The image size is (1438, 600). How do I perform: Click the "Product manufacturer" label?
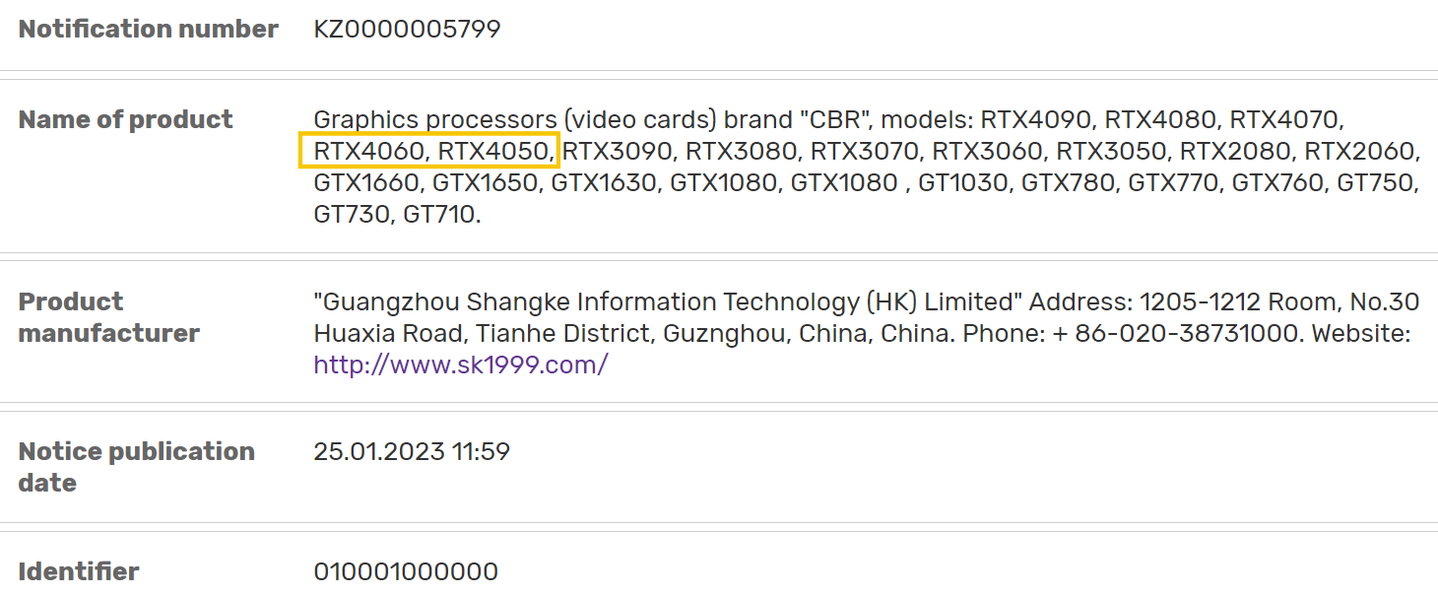109,317
